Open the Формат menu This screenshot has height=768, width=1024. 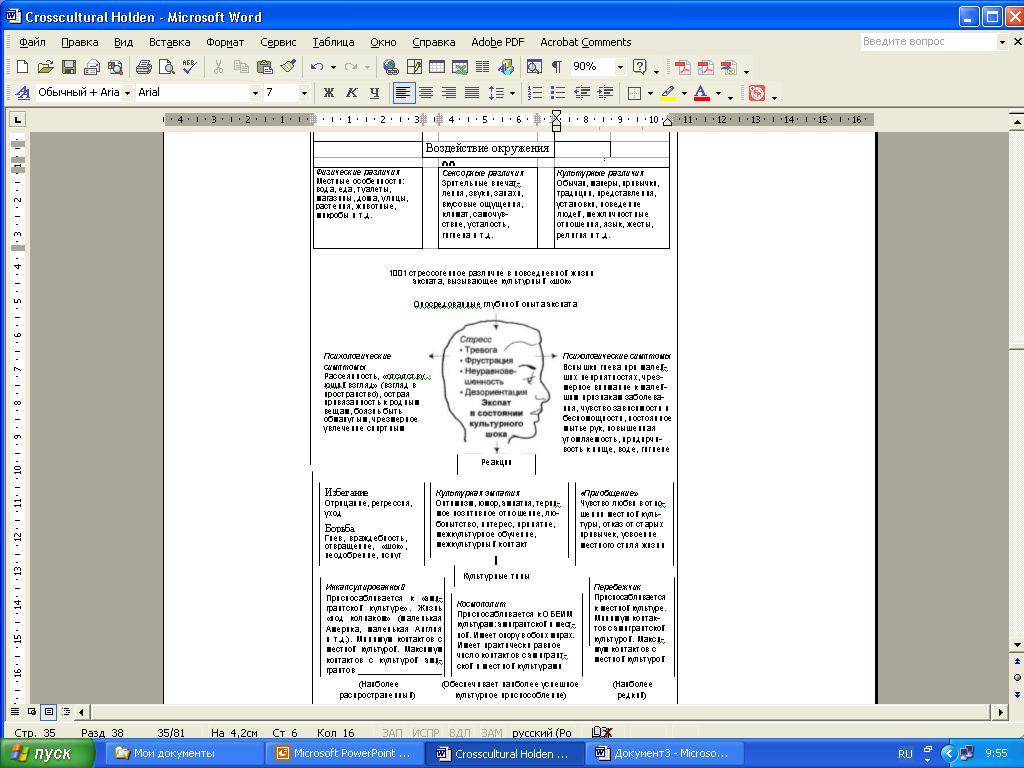point(225,42)
